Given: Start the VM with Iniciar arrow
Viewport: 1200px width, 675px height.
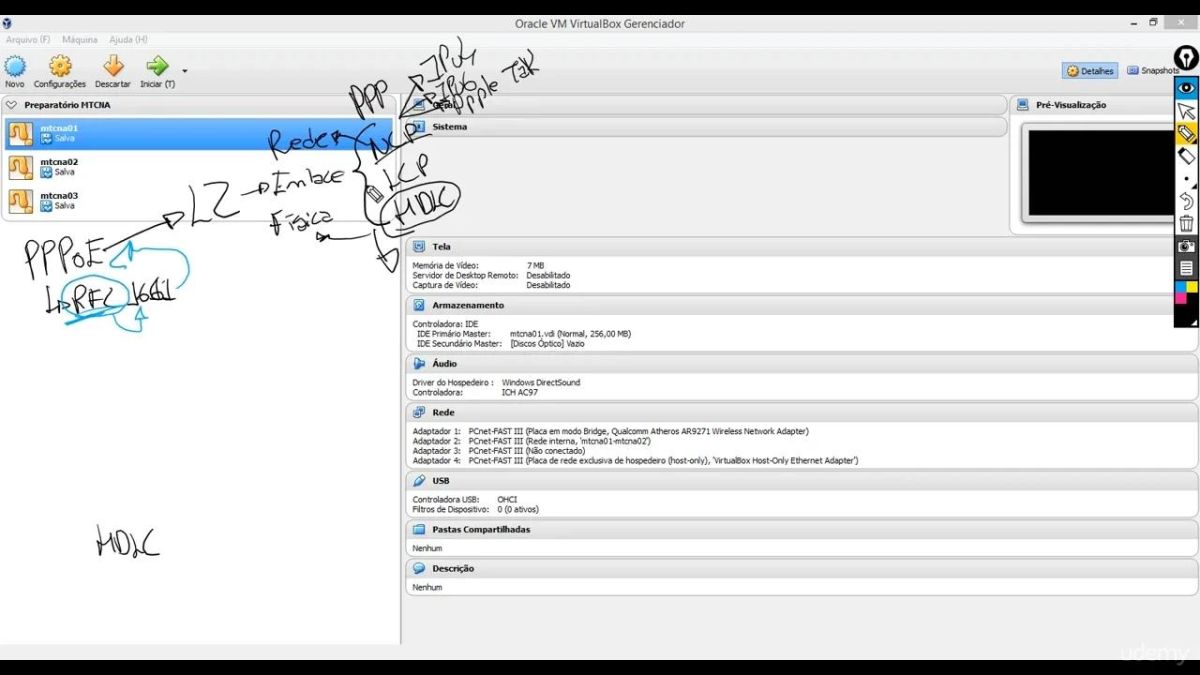Looking at the screenshot, I should [x=157, y=66].
